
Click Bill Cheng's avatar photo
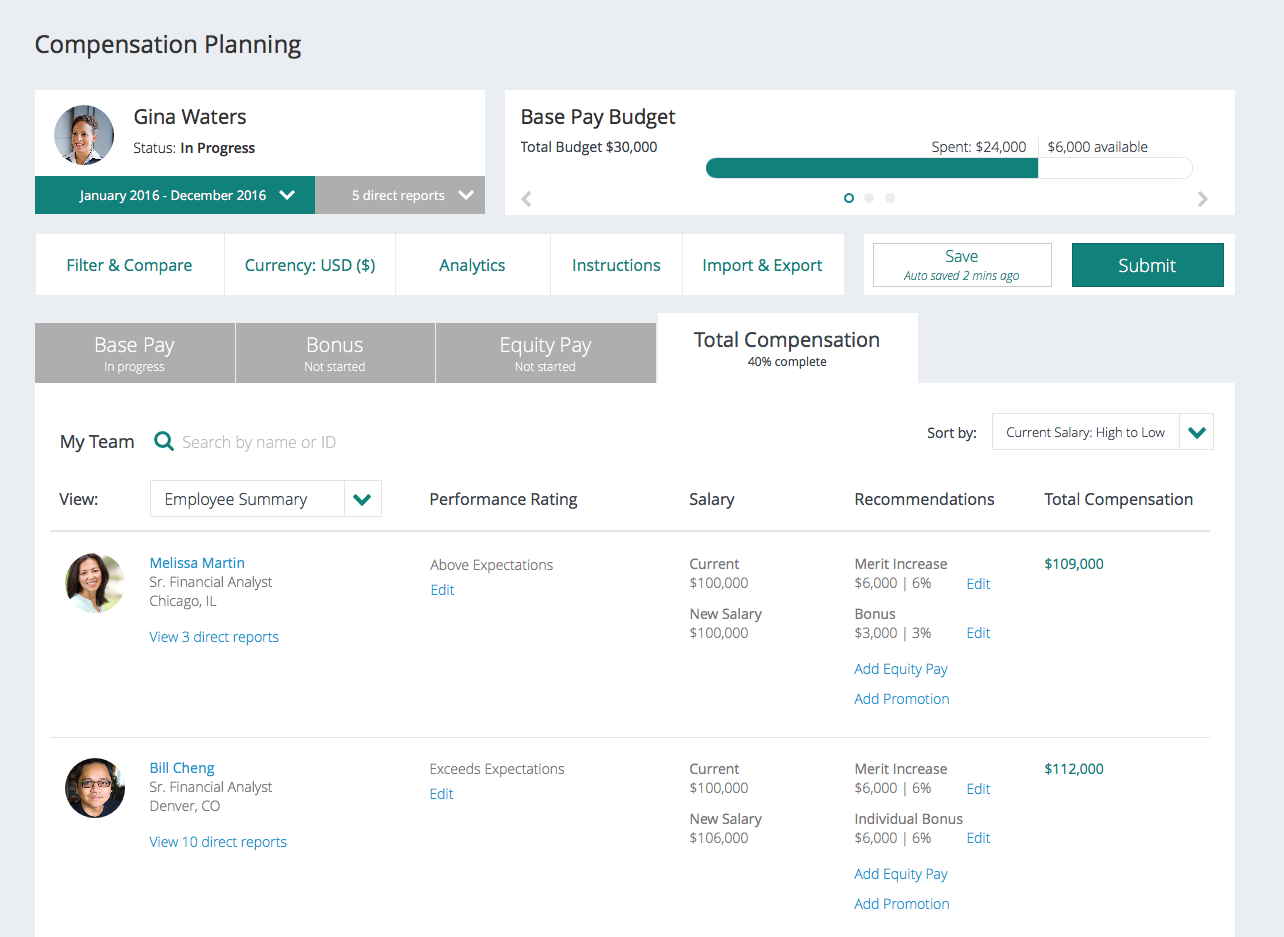click(x=95, y=788)
